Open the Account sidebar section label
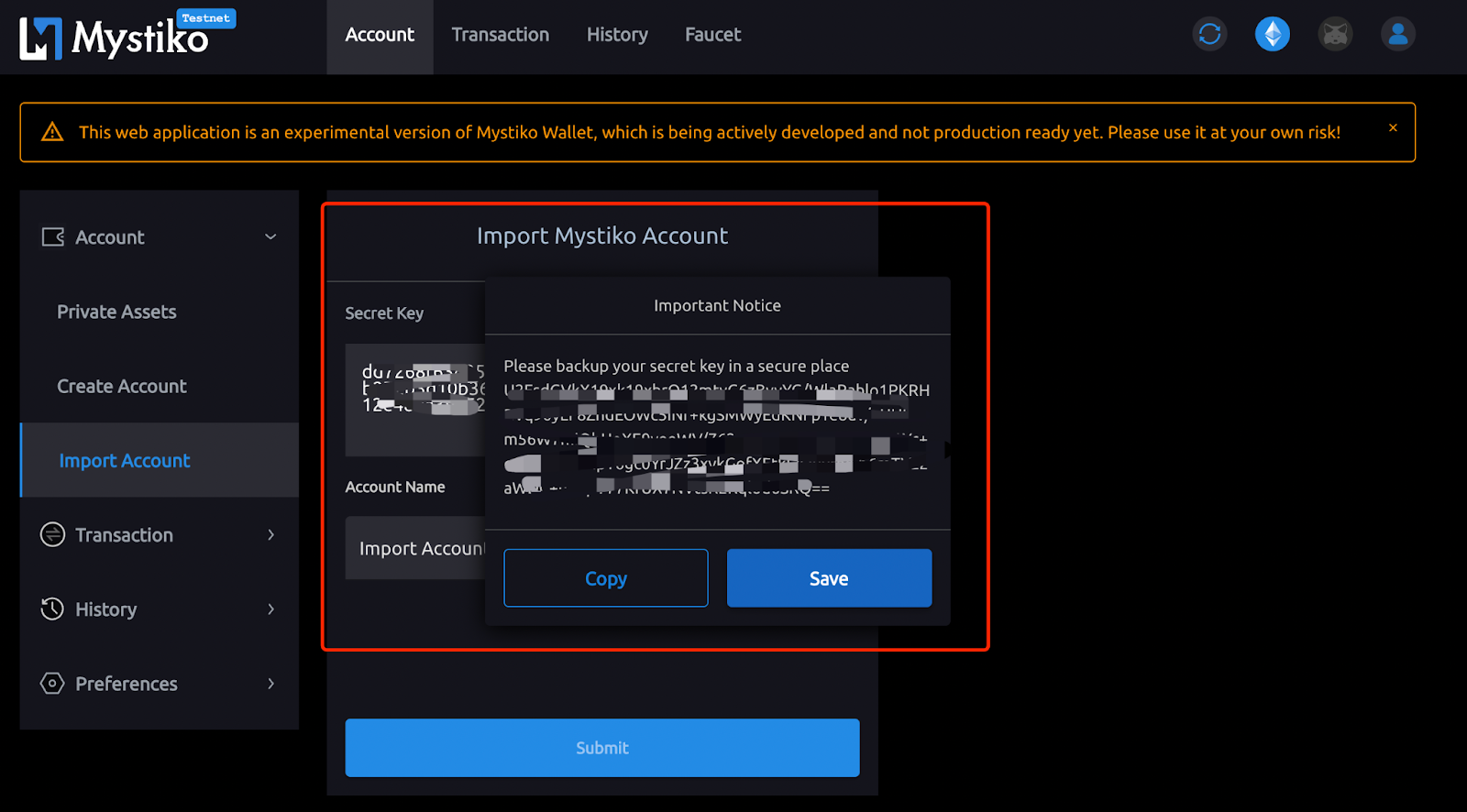Screen dimensions: 1467x812 pyautogui.click(x=110, y=237)
